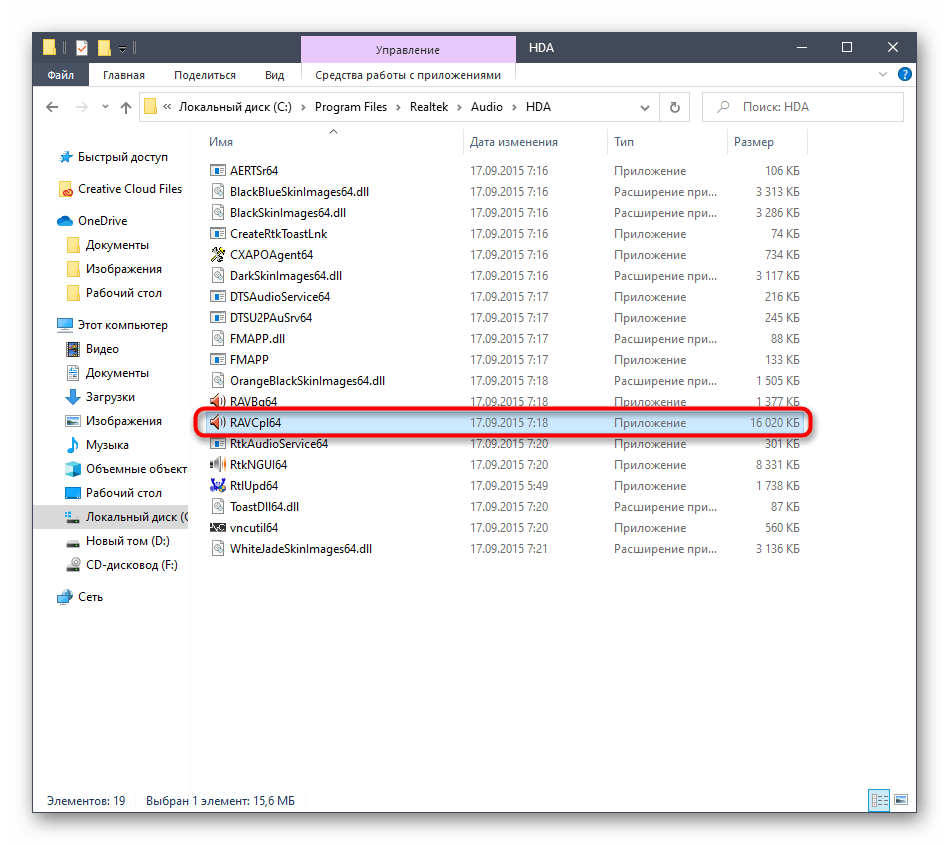Open the hidden path levels double chevron
949x845 pixels.
(167, 107)
